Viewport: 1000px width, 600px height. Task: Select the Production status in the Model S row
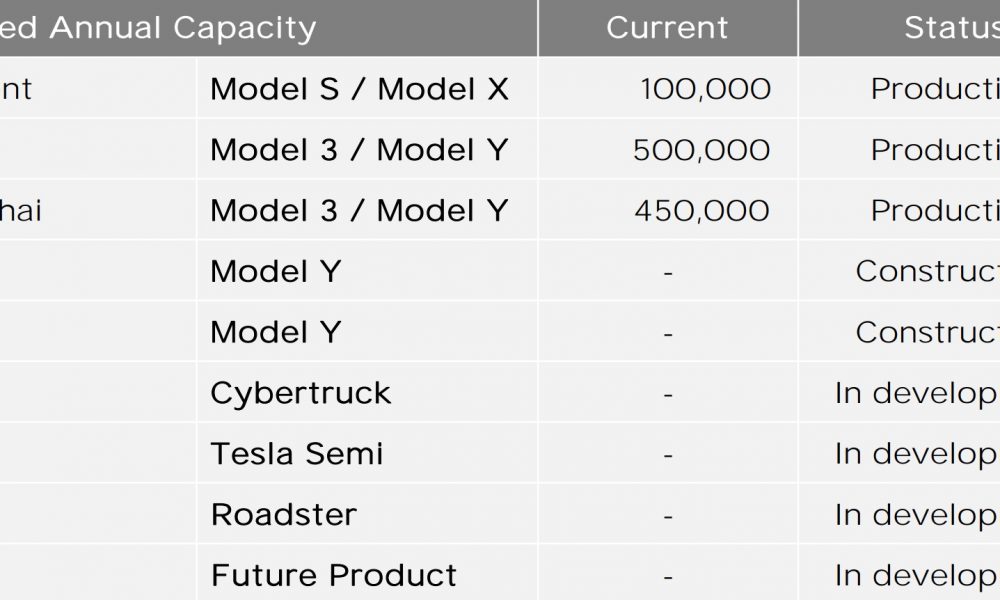tap(935, 89)
